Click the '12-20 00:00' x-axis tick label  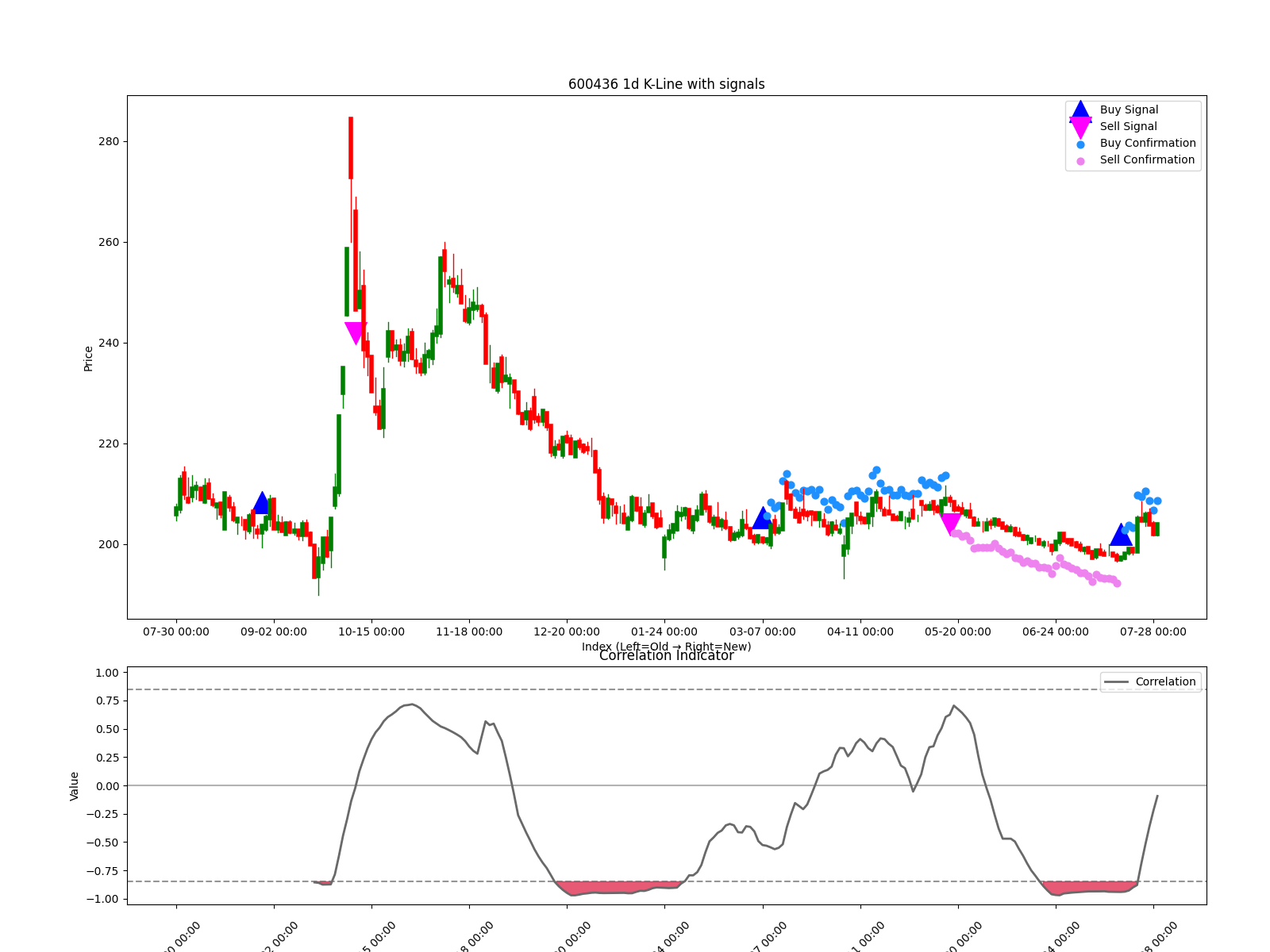pyautogui.click(x=567, y=631)
